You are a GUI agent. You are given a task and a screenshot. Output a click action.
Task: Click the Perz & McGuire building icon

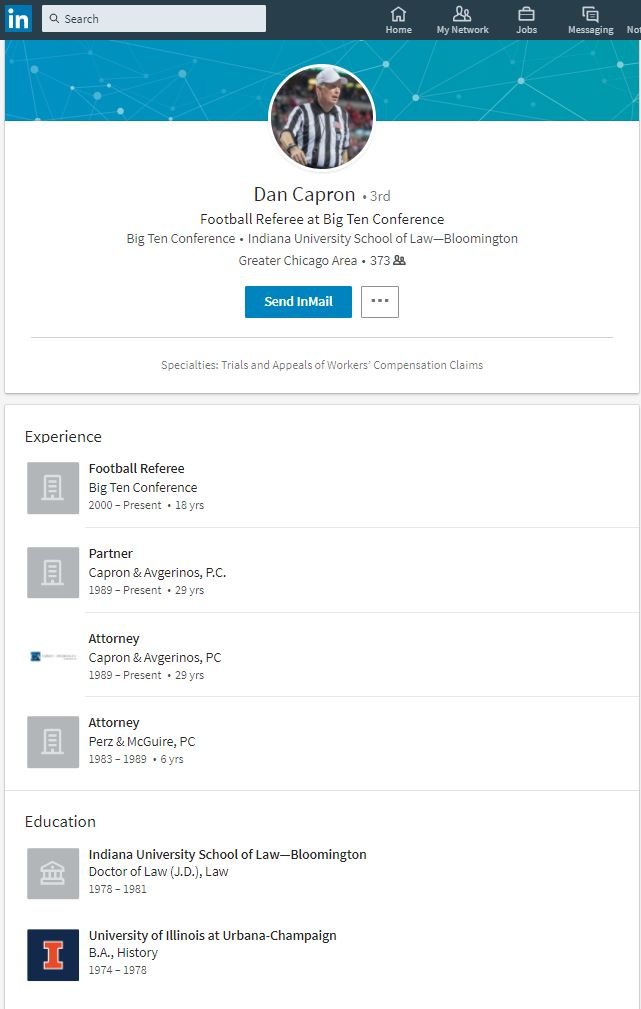click(53, 742)
